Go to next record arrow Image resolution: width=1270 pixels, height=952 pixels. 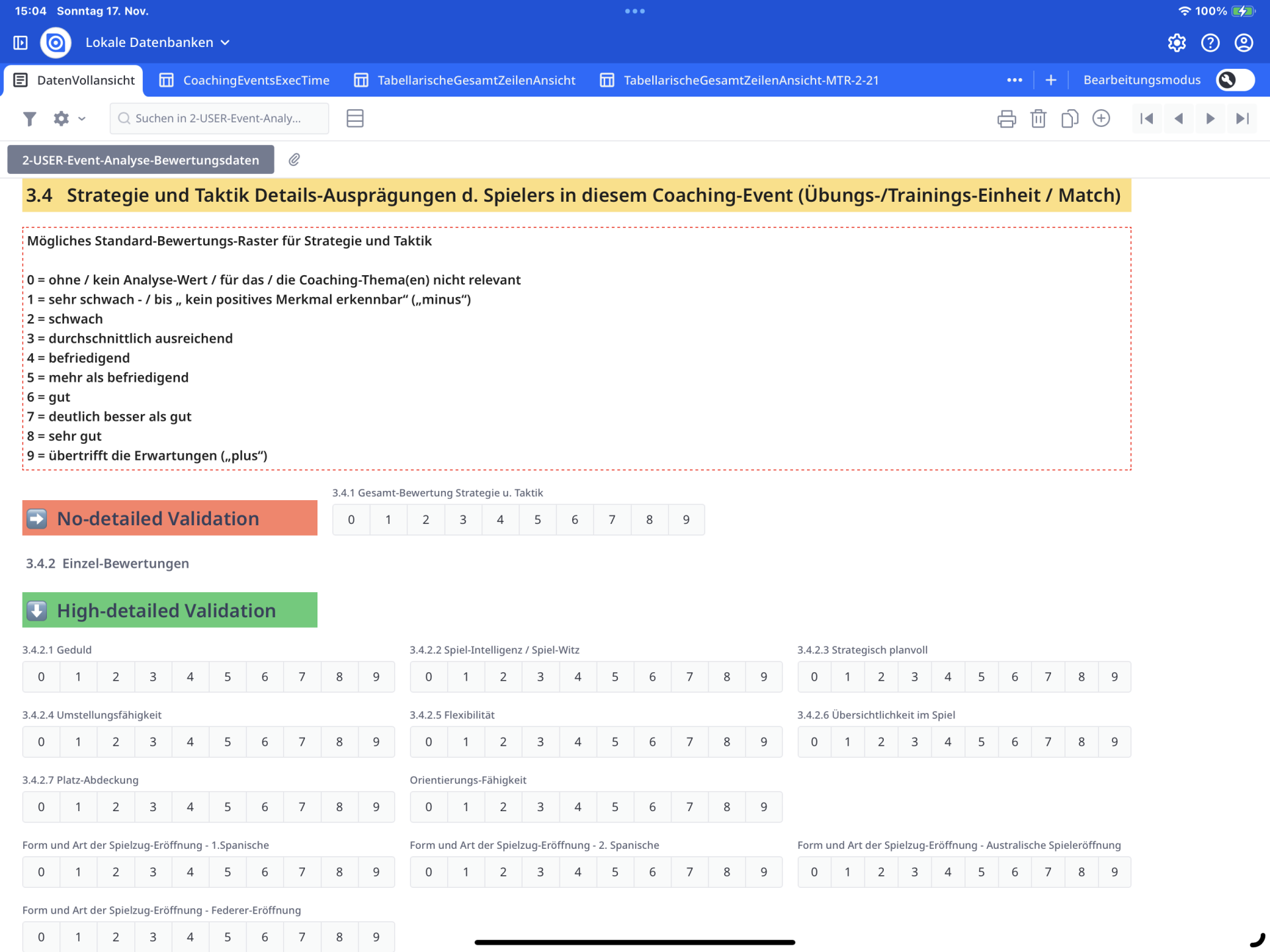pyautogui.click(x=1210, y=118)
